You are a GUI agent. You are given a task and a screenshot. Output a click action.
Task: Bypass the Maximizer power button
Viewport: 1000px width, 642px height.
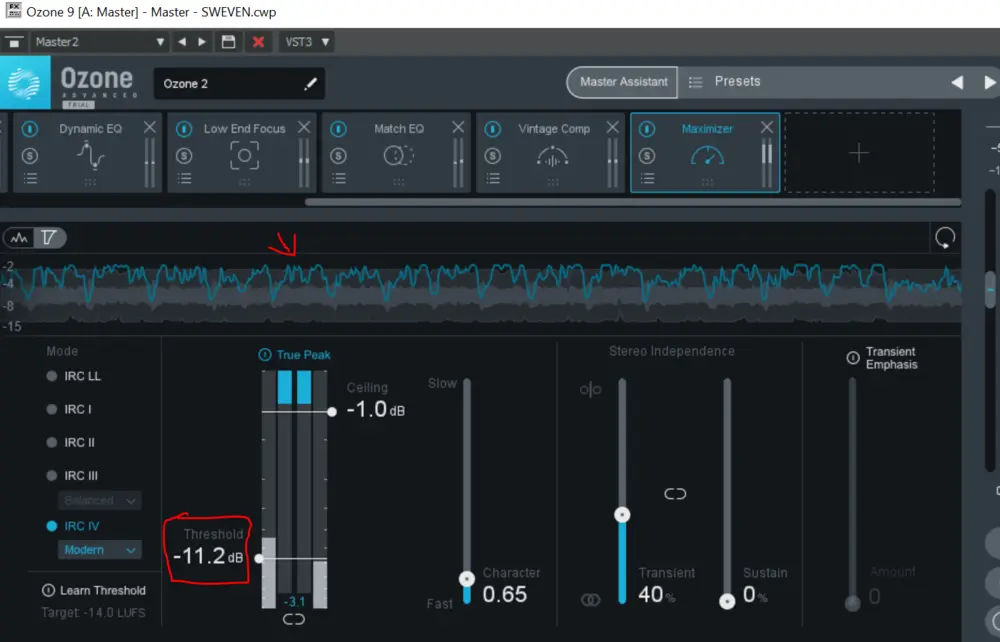[x=647, y=129]
